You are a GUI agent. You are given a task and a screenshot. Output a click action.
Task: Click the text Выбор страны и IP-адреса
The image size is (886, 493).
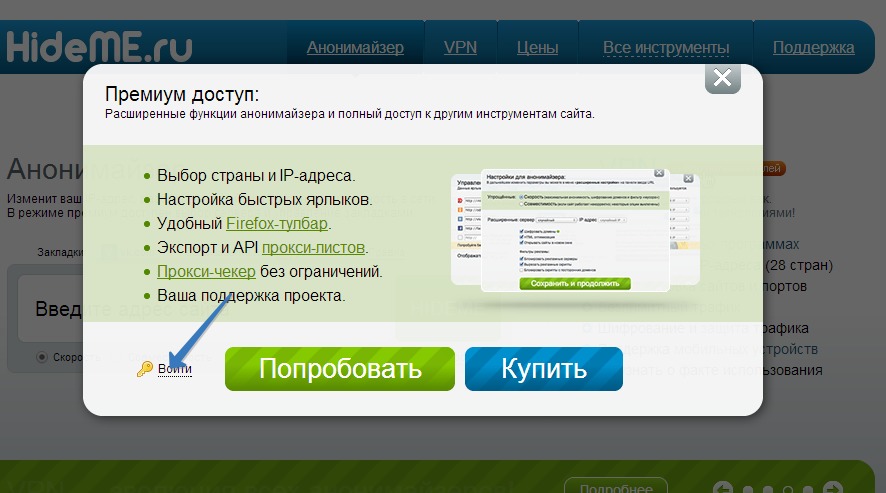[256, 175]
